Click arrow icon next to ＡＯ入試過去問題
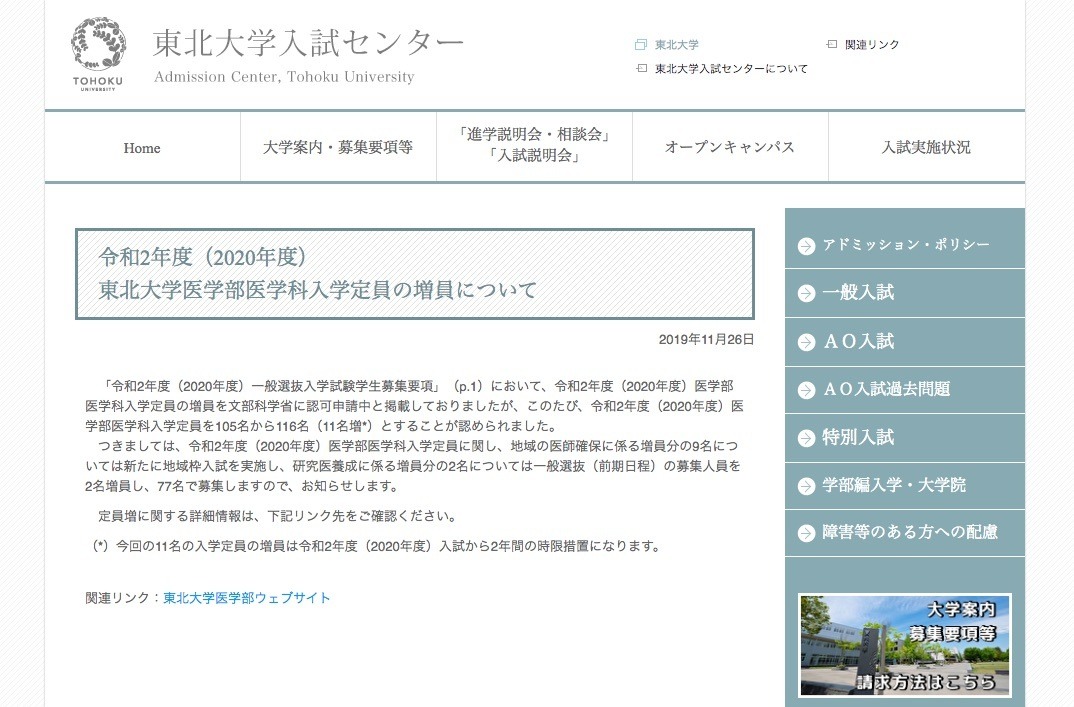This screenshot has height=707, width=1074. (x=807, y=390)
